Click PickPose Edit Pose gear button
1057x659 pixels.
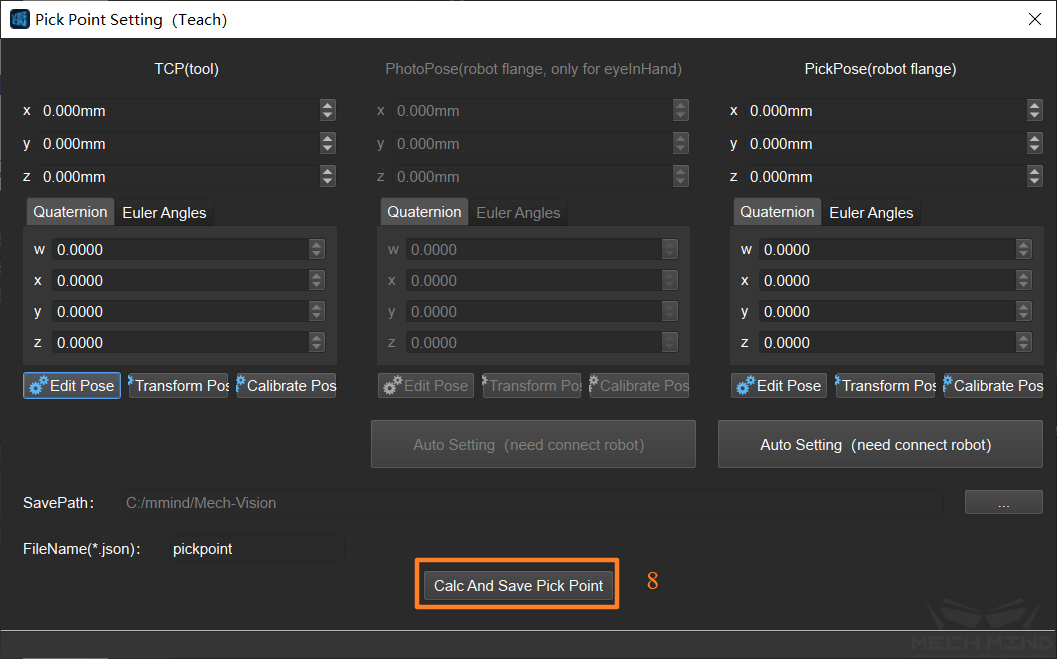779,386
